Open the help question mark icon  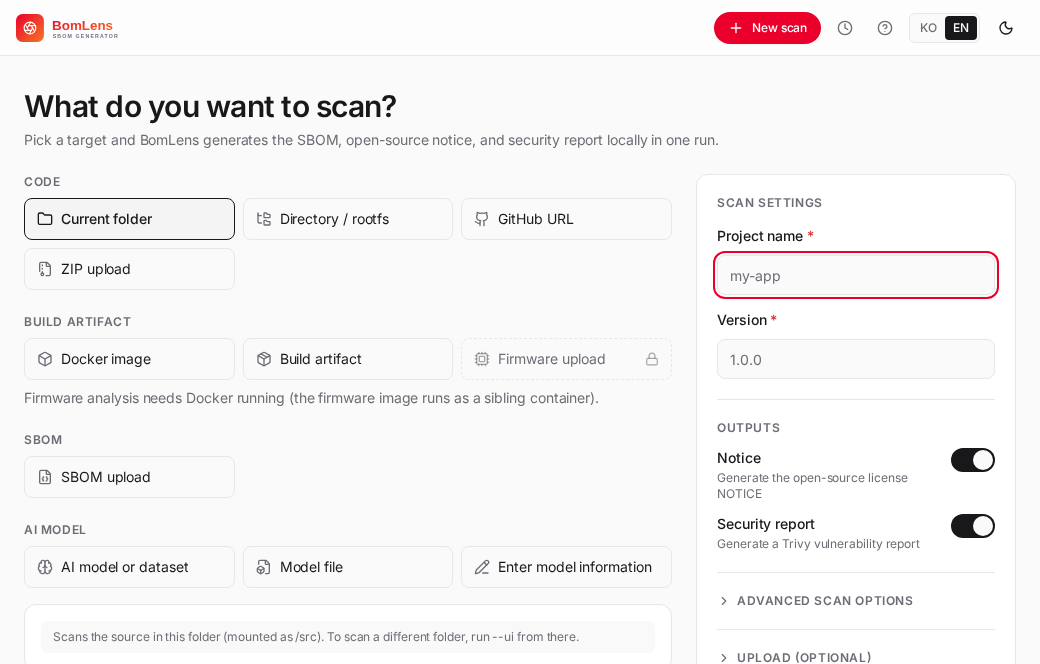tap(885, 28)
